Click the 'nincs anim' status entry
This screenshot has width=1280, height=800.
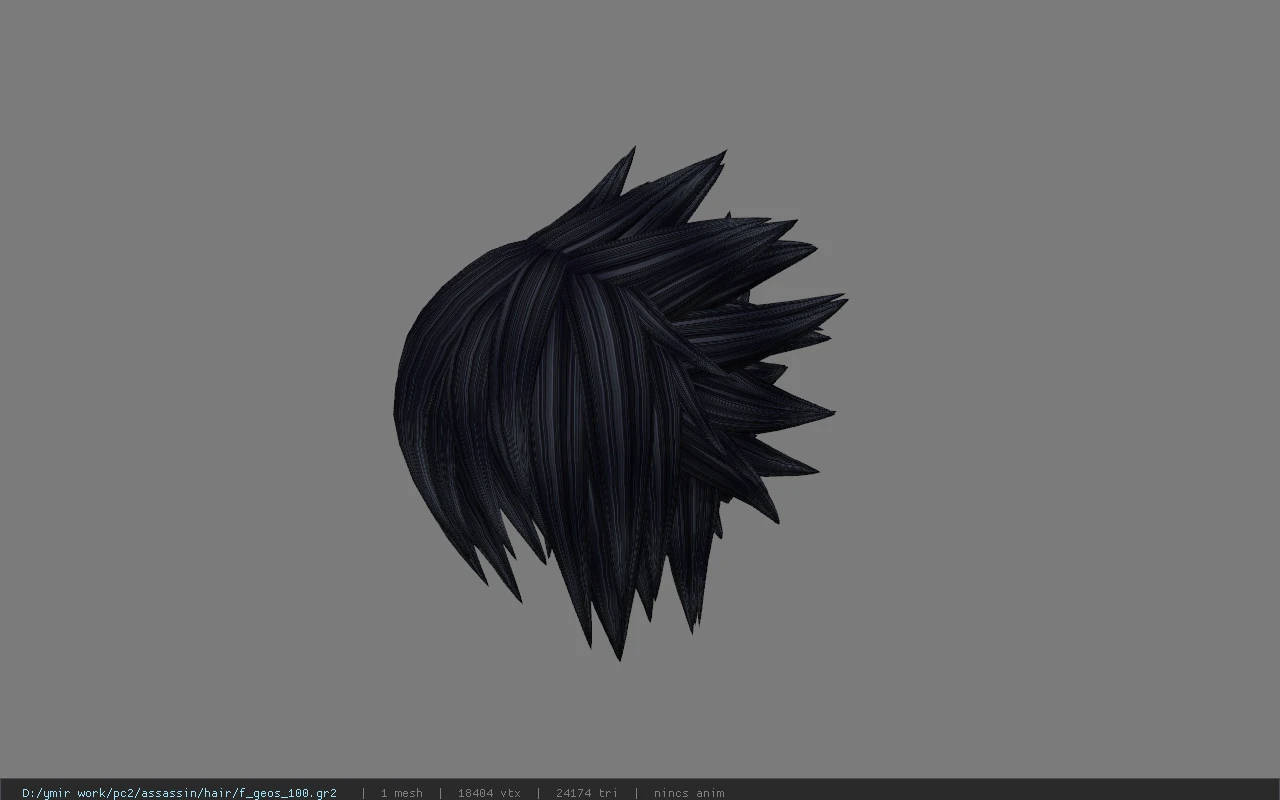coord(689,793)
